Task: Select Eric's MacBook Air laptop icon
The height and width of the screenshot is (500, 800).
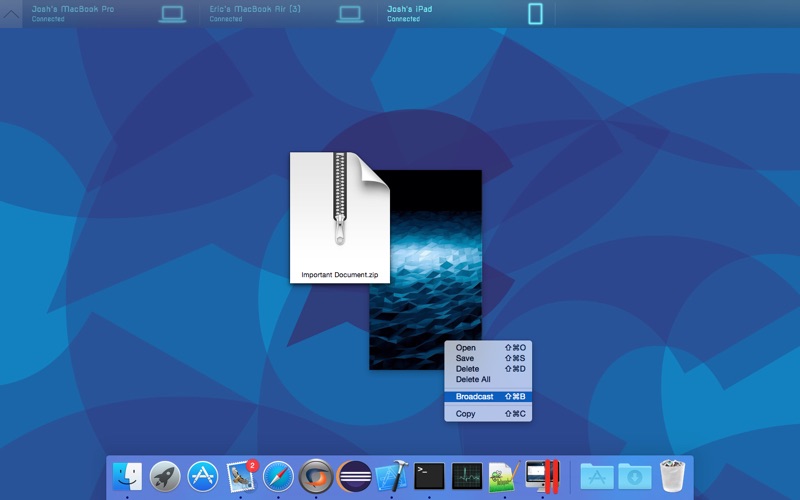Action: (350, 14)
